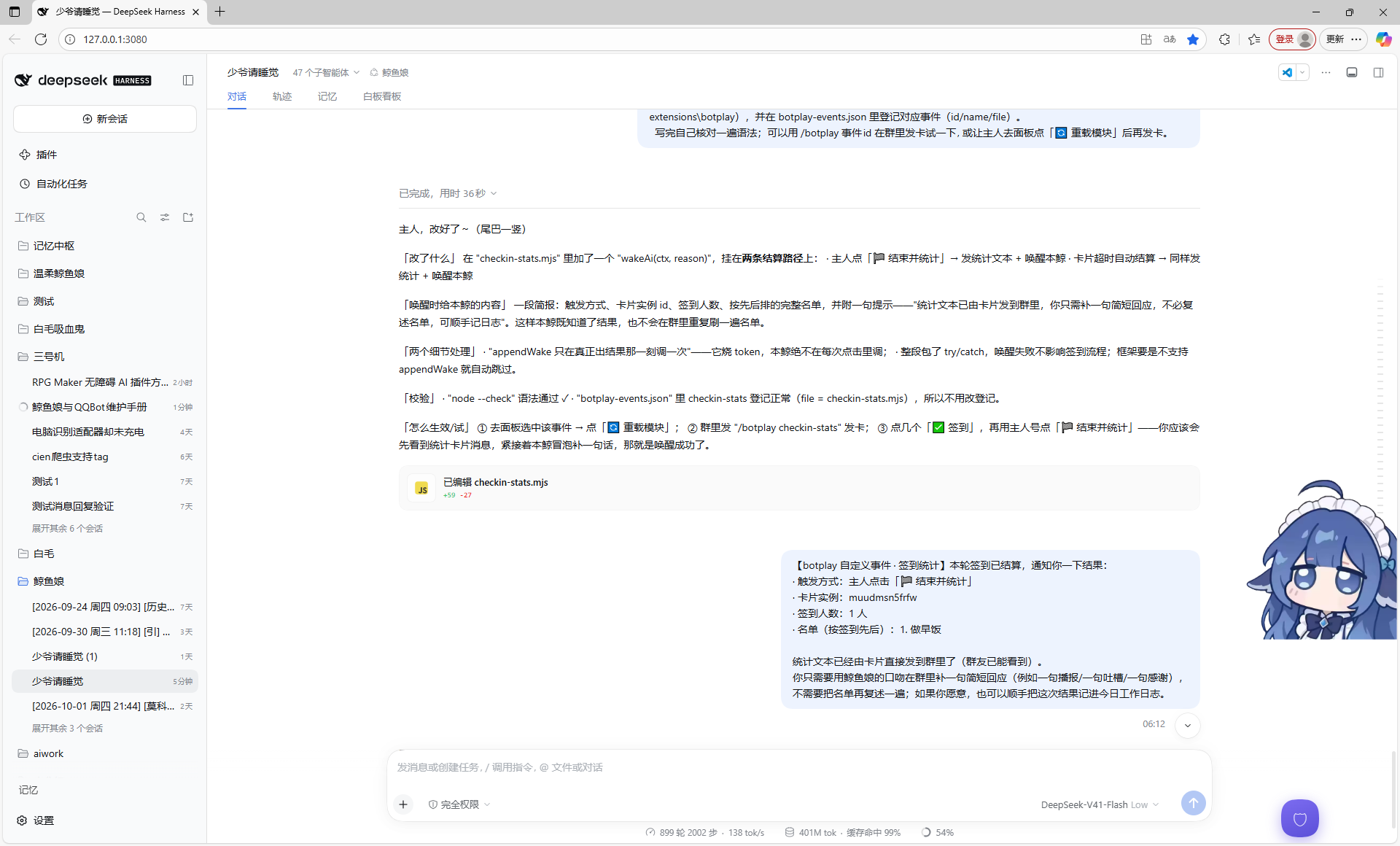Open cien爬虫支持tag conversation
Screen dimensions: 1400x846
pos(105,457)
